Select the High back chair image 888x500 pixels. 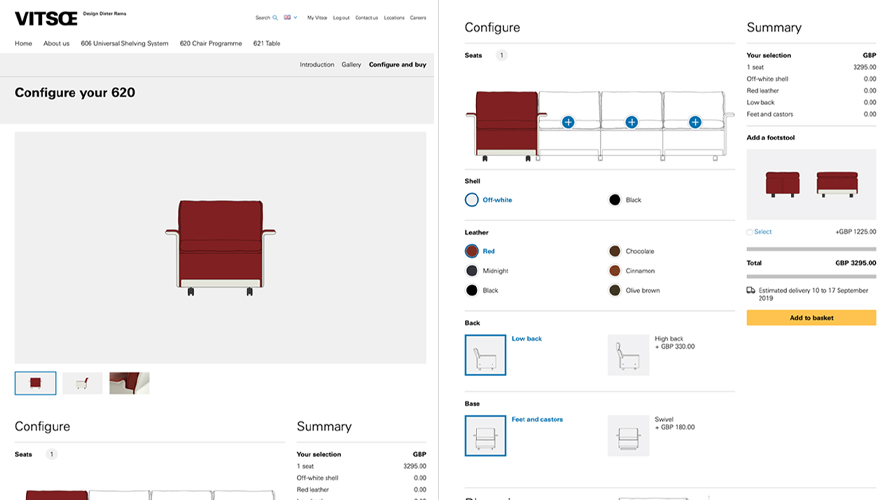[628, 355]
